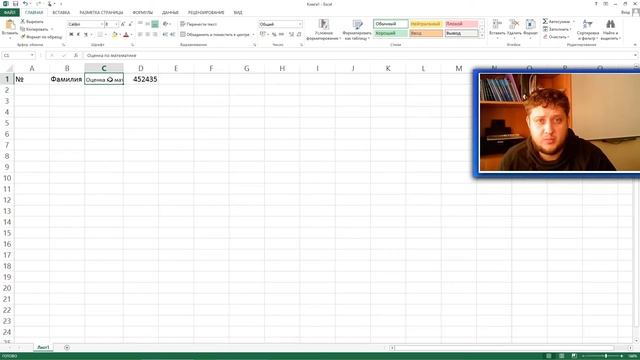640x360 pixels.
Task: Click Wrap Text (Перенести текст)
Action: coord(199,24)
